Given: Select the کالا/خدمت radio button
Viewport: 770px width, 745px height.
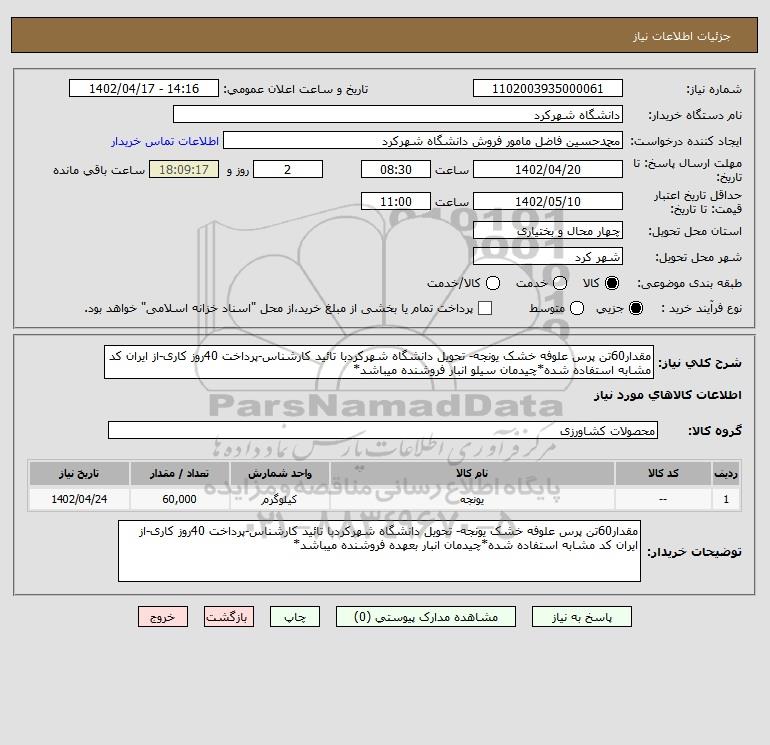Looking at the screenshot, I should (x=493, y=283).
